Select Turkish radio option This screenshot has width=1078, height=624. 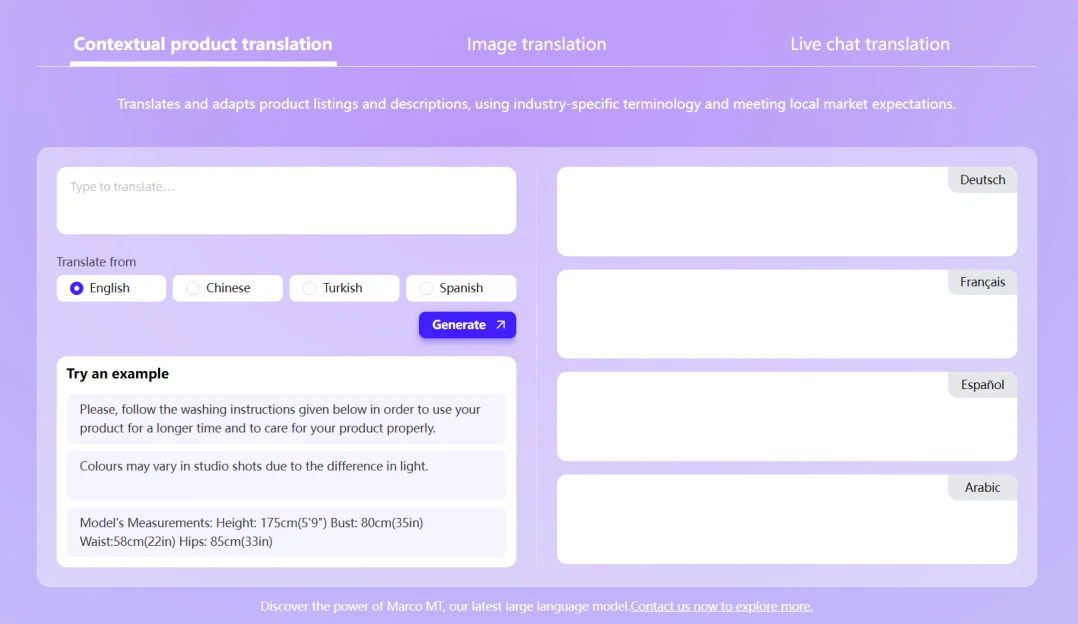(344, 288)
